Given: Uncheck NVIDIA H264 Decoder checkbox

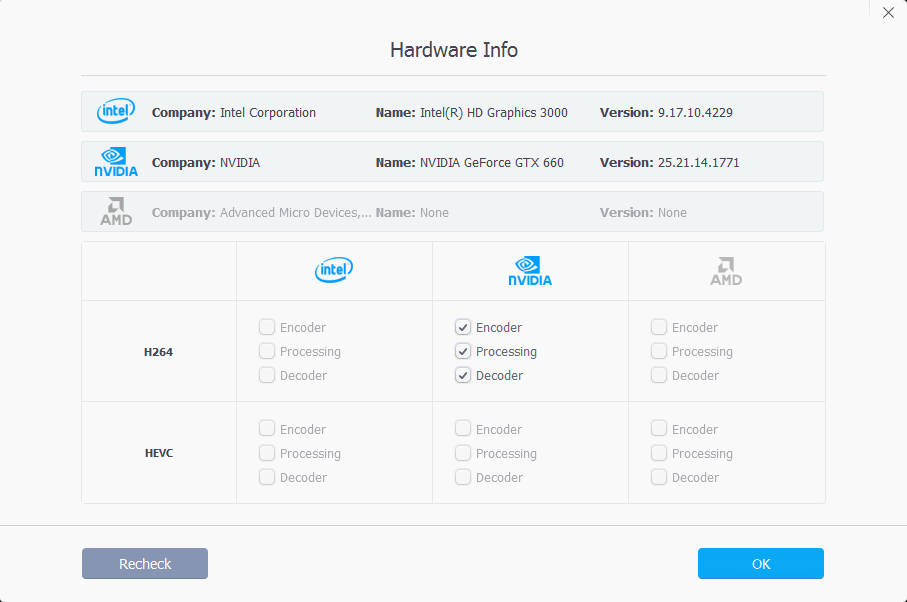Looking at the screenshot, I should point(463,375).
